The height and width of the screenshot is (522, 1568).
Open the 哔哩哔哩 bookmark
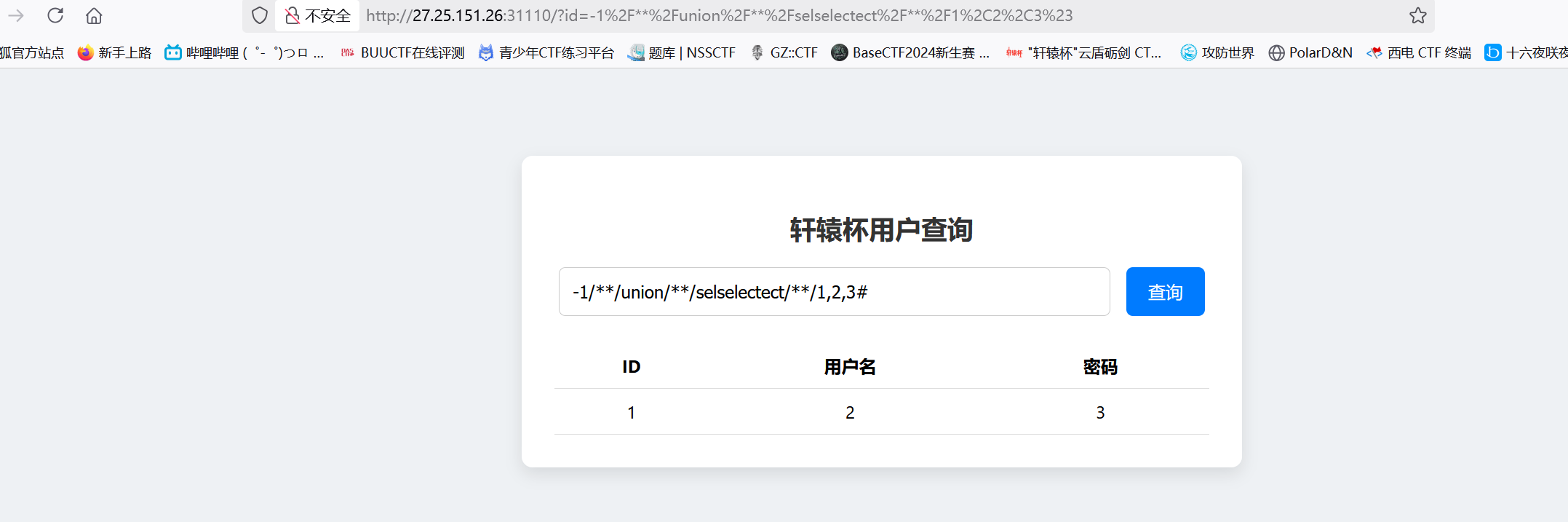(x=244, y=52)
